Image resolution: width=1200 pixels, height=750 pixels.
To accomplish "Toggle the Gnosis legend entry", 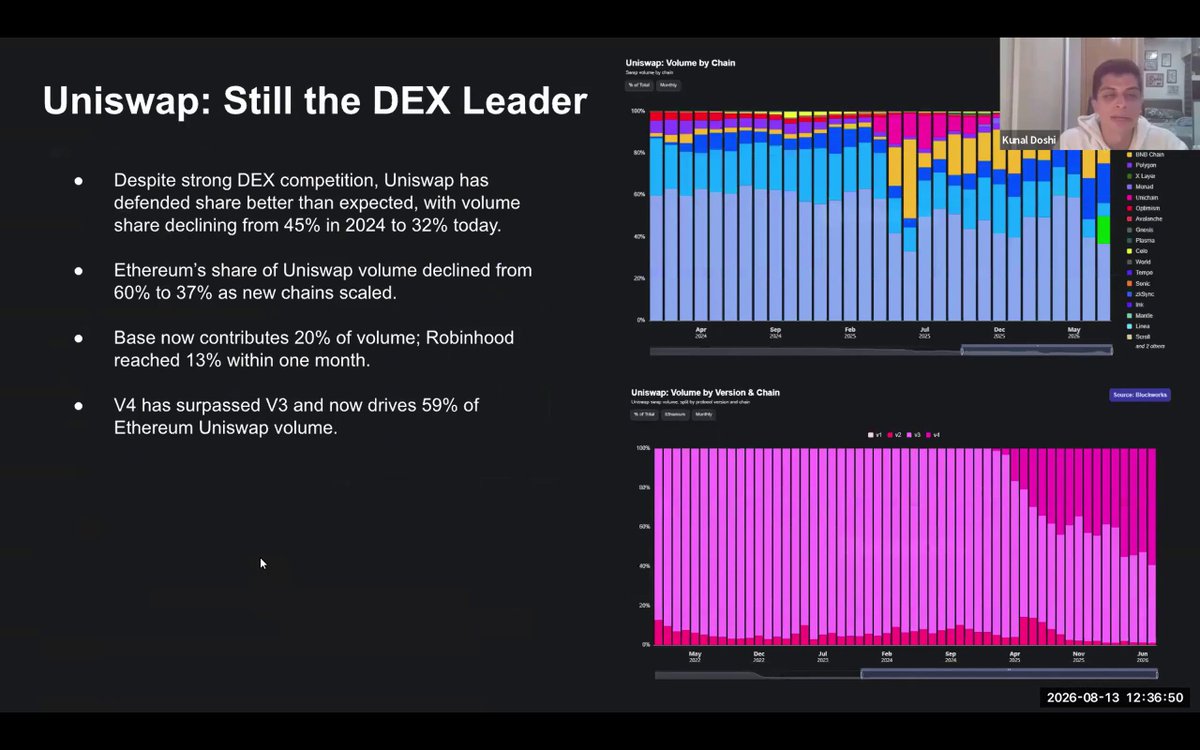I will [x=1141, y=230].
